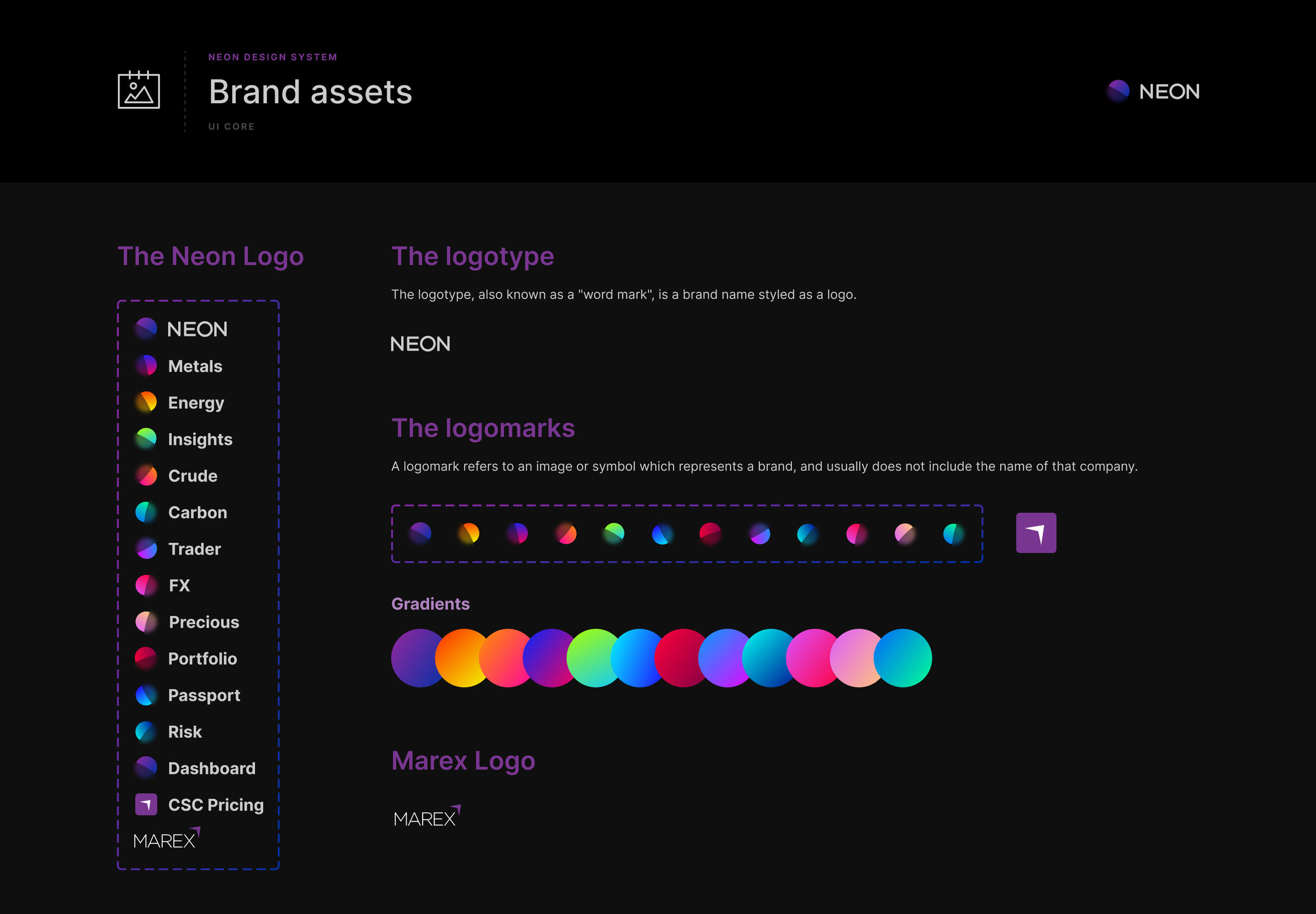Screen dimensions: 1316x914
Task: Select the Crude label text
Action: [193, 476]
